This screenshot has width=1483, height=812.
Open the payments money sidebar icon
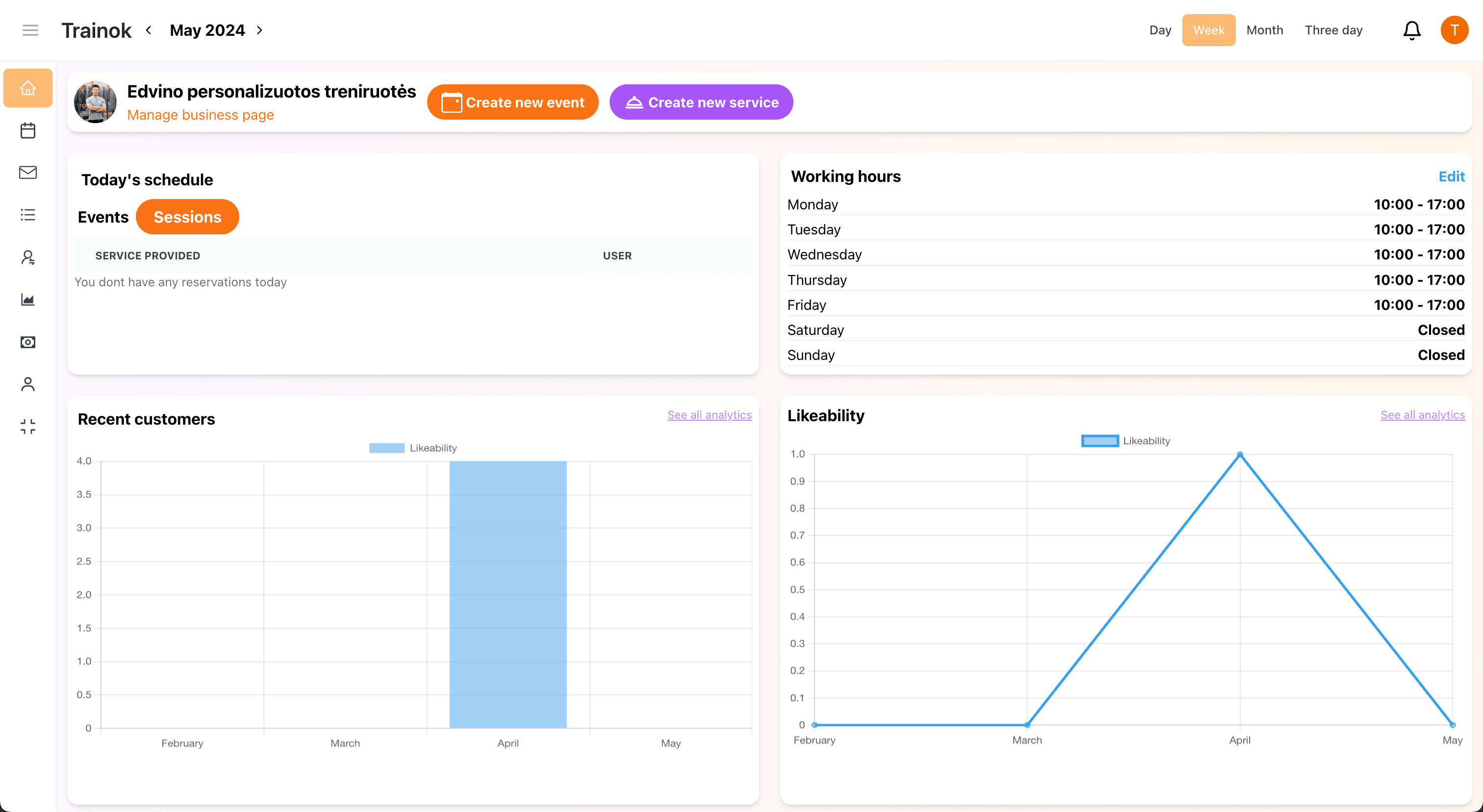pyautogui.click(x=27, y=342)
